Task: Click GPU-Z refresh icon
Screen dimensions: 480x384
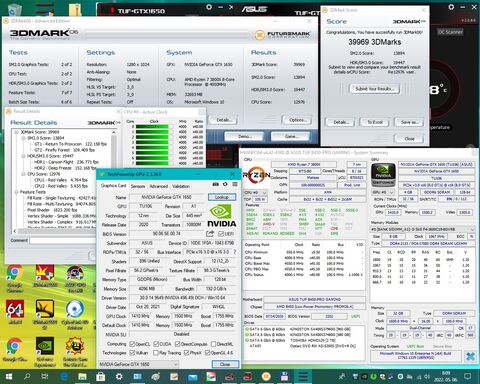Action: coord(225,184)
